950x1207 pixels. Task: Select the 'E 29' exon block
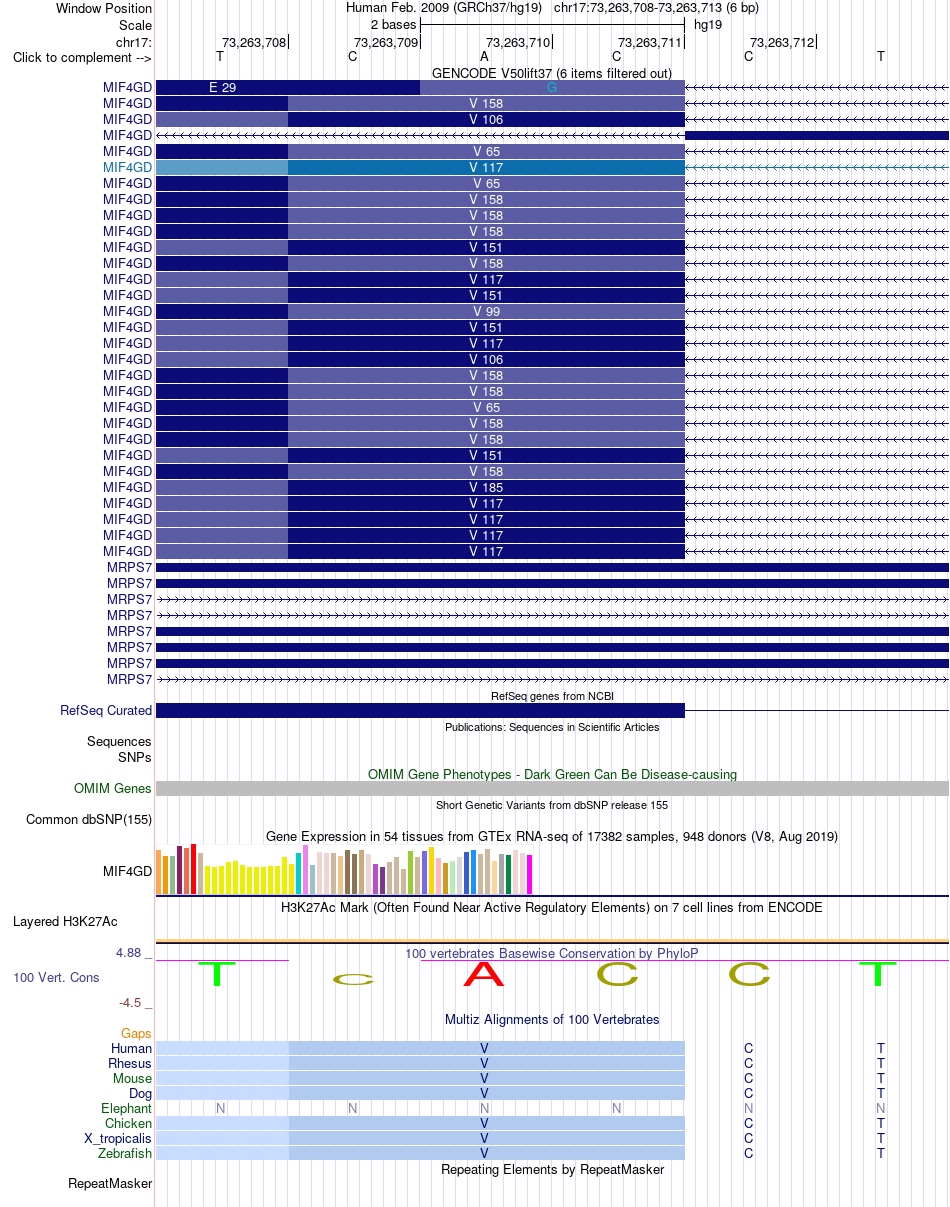tap(288, 87)
